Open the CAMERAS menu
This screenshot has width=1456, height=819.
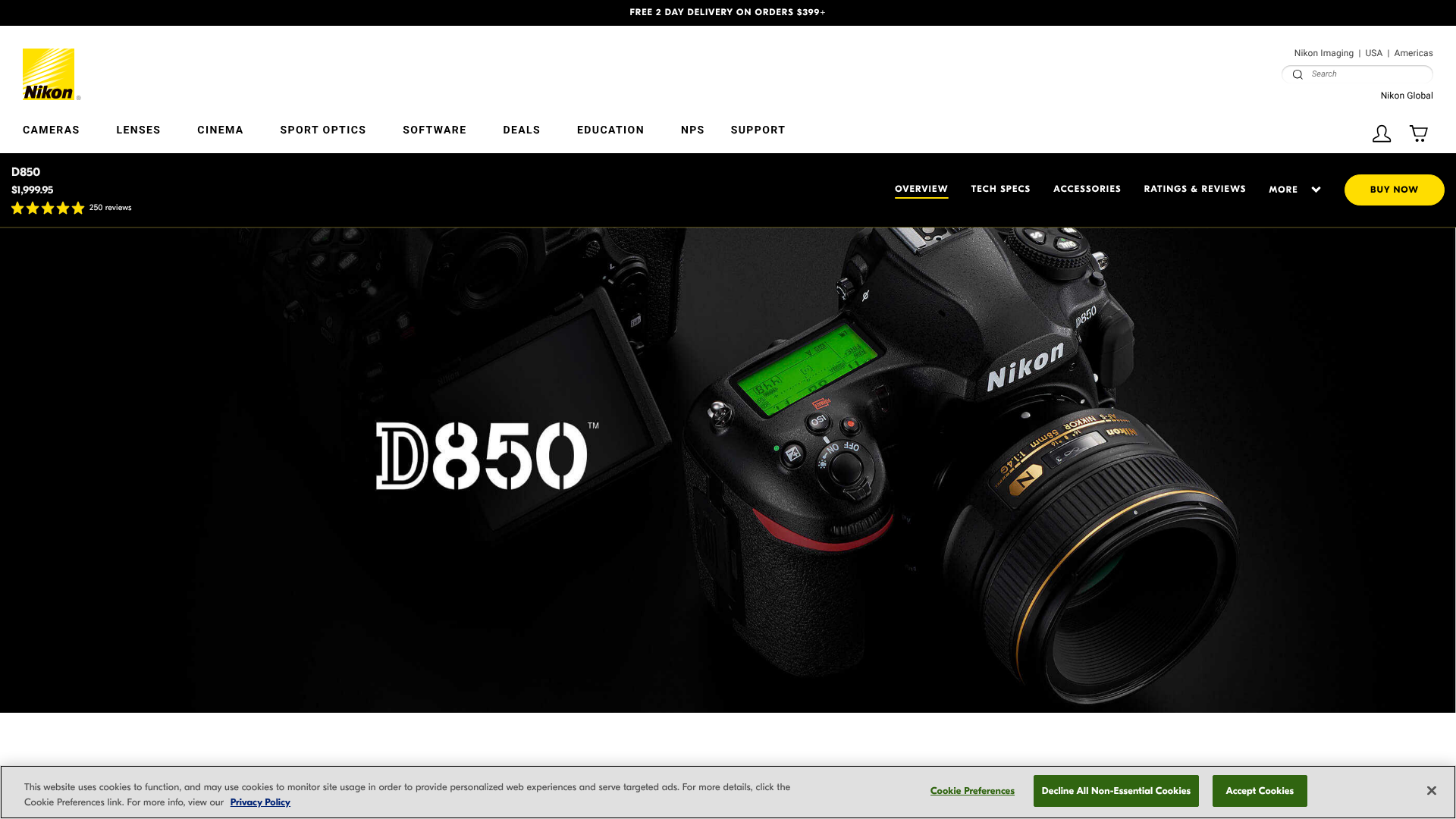pos(51,130)
